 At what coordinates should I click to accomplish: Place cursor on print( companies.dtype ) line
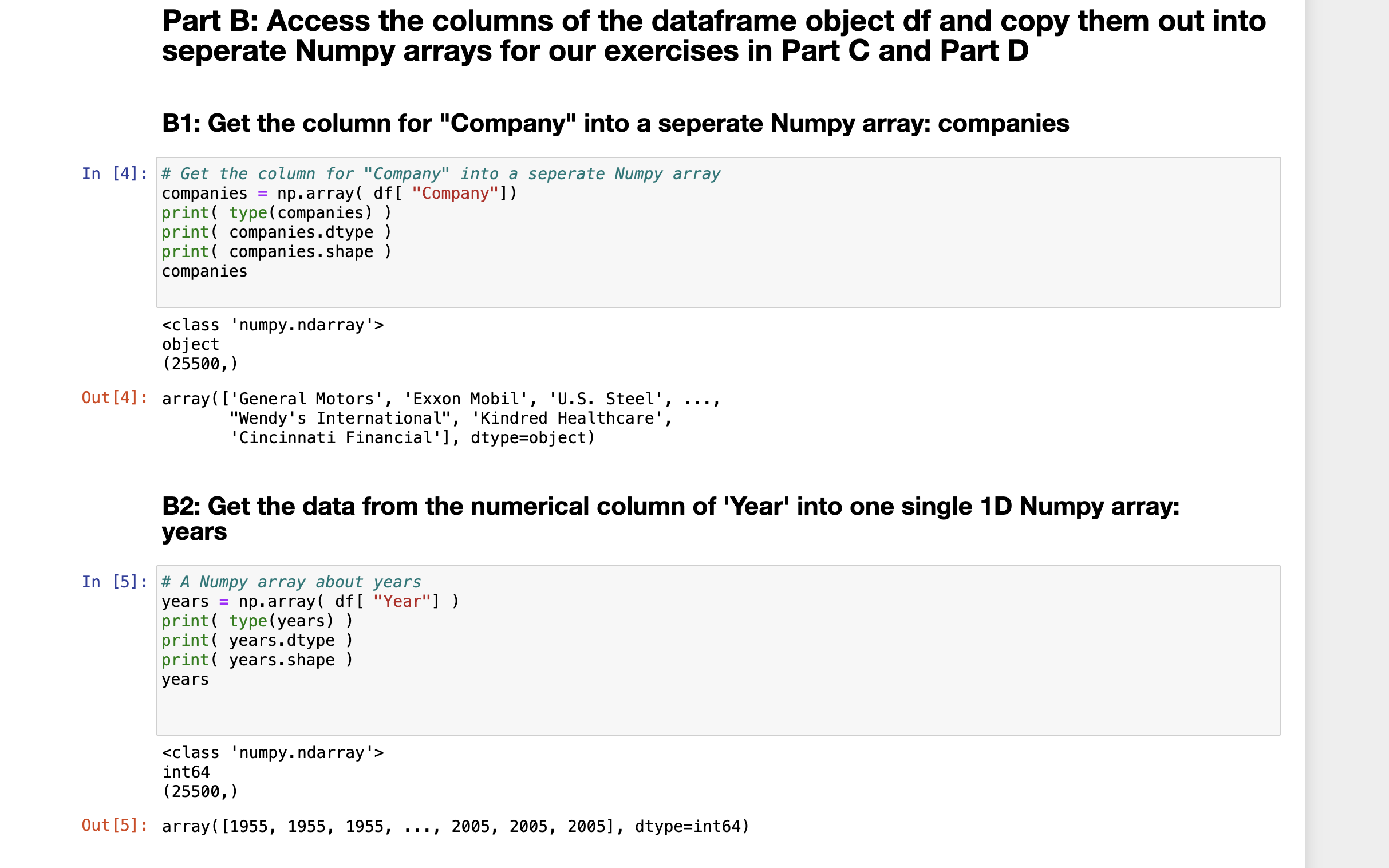pyautogui.click(x=277, y=232)
